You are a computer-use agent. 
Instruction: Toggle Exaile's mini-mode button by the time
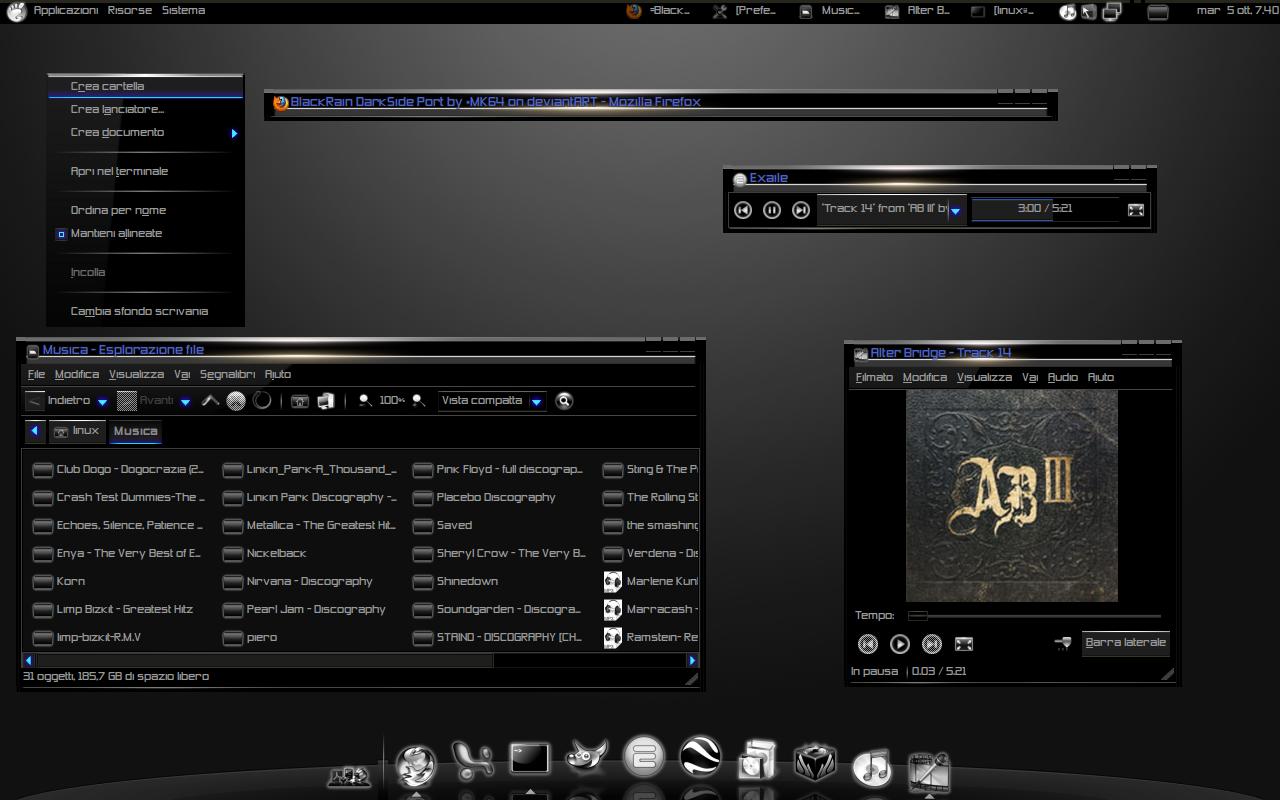tap(1136, 210)
